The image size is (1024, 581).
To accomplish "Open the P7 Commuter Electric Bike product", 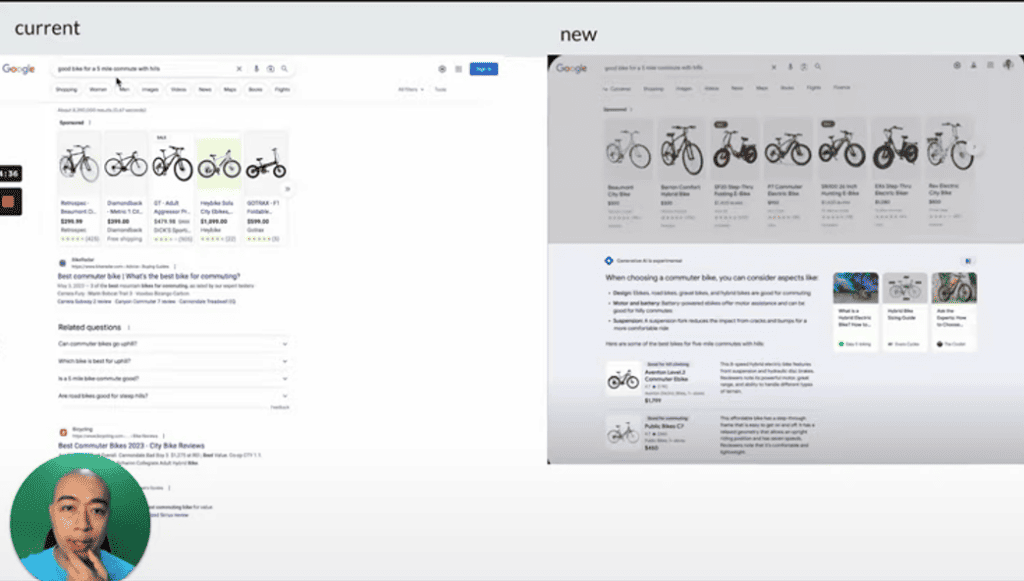I will (x=789, y=173).
